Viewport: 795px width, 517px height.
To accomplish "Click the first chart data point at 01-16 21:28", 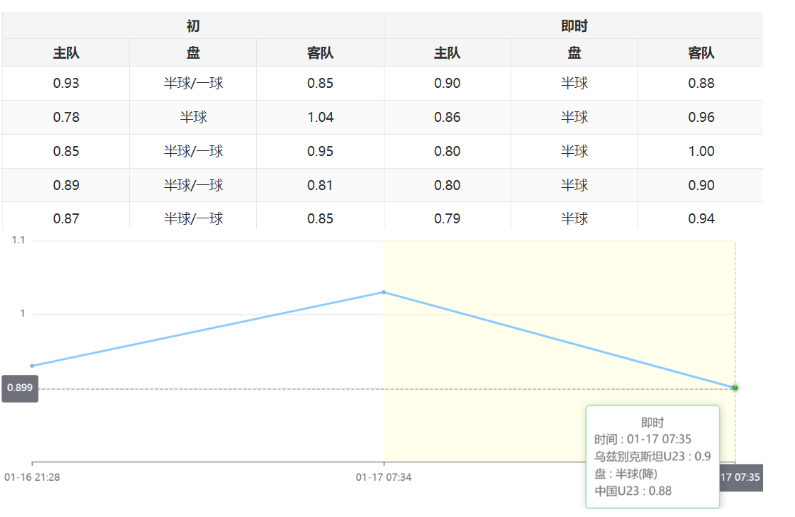I will pos(33,366).
